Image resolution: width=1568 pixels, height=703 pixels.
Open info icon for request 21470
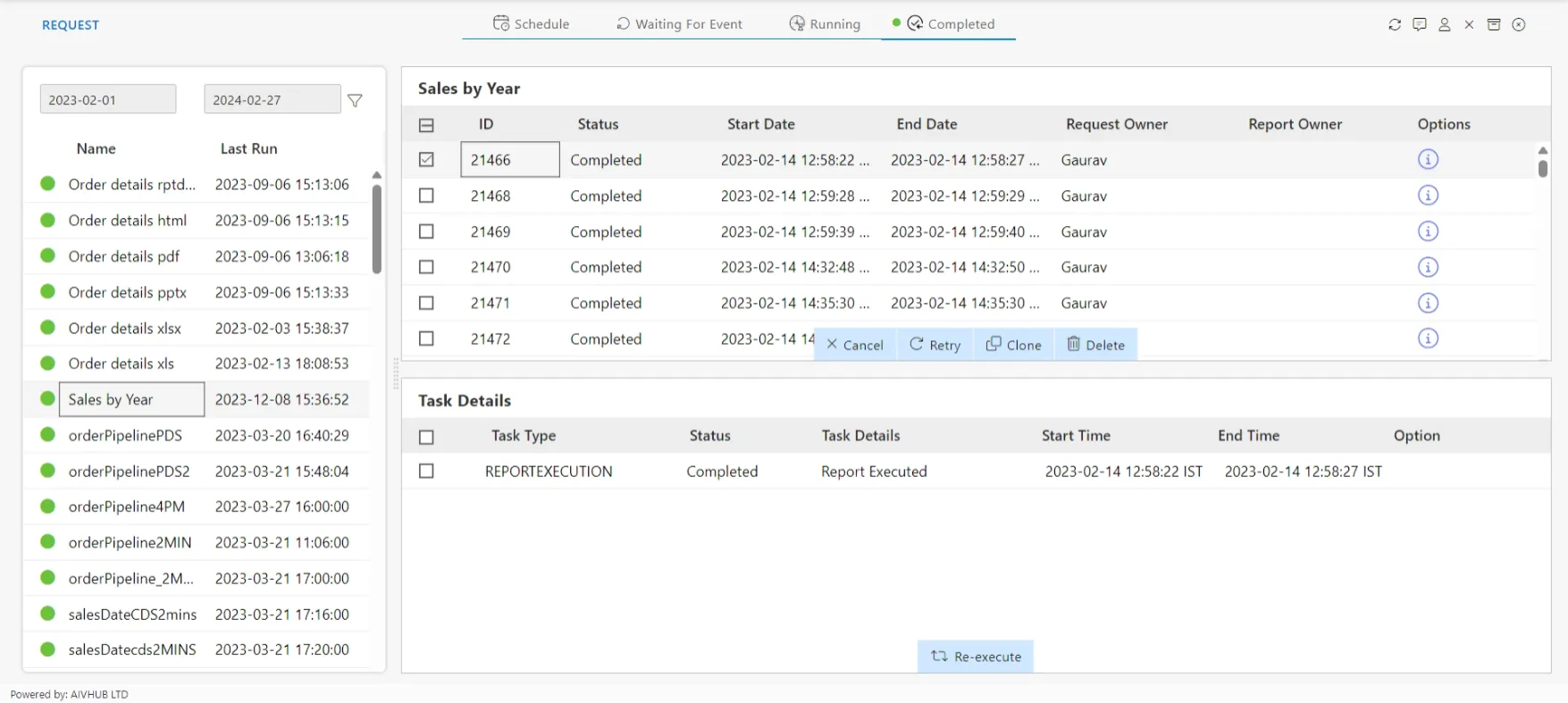click(1428, 267)
